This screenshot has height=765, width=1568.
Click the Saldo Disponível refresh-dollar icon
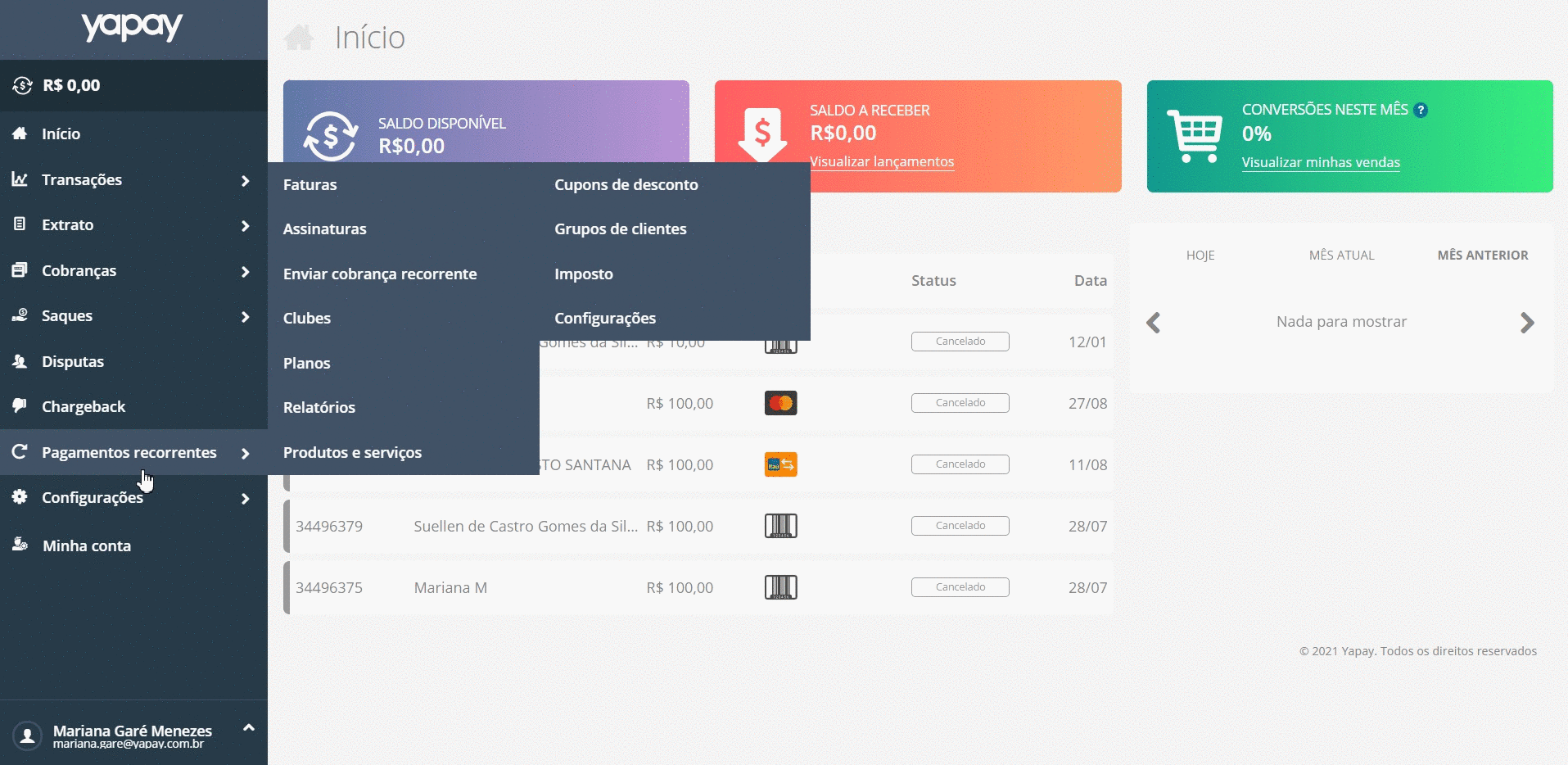[331, 136]
